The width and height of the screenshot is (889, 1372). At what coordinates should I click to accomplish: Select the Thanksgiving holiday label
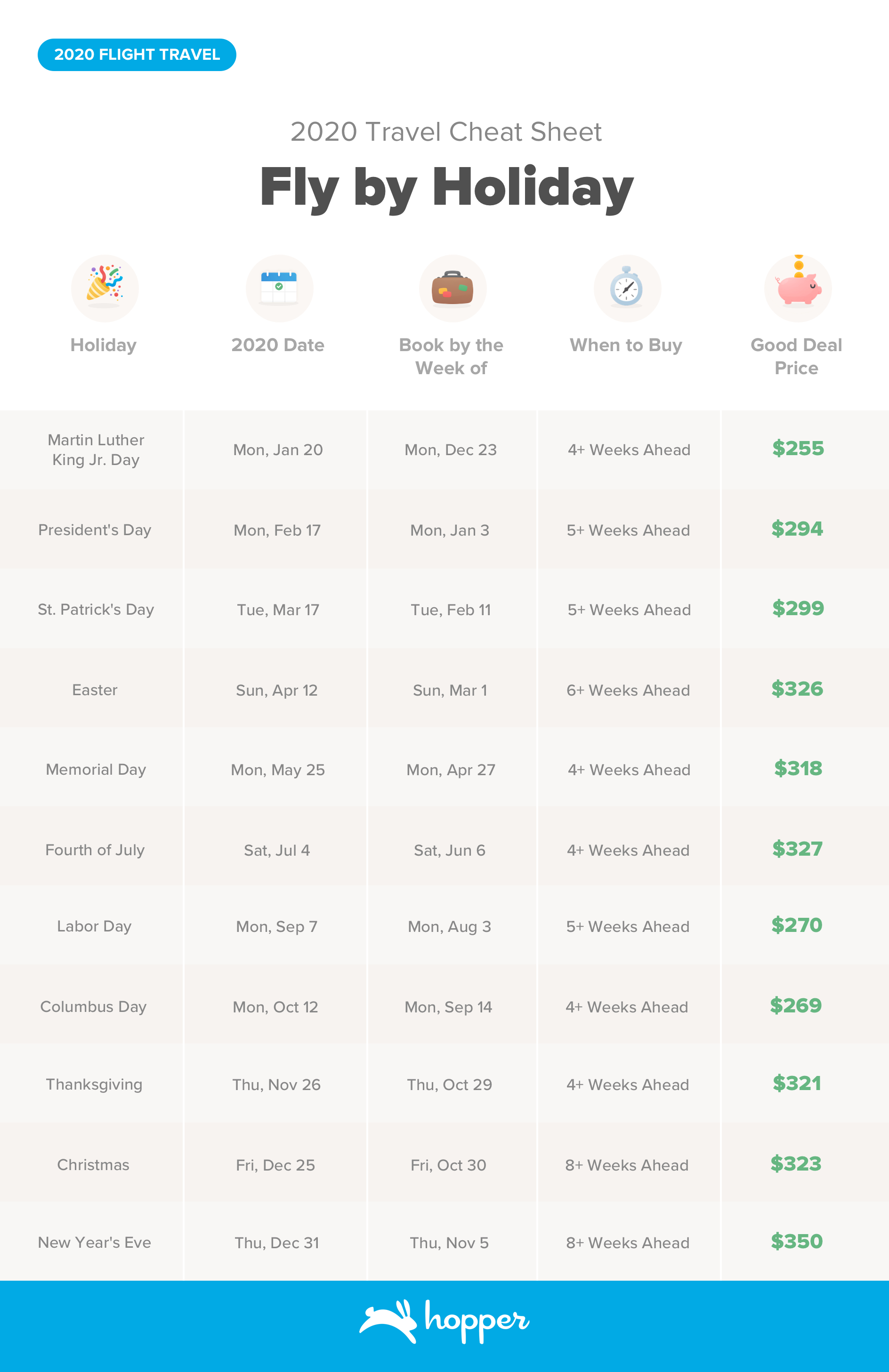pyautogui.click(x=94, y=1084)
